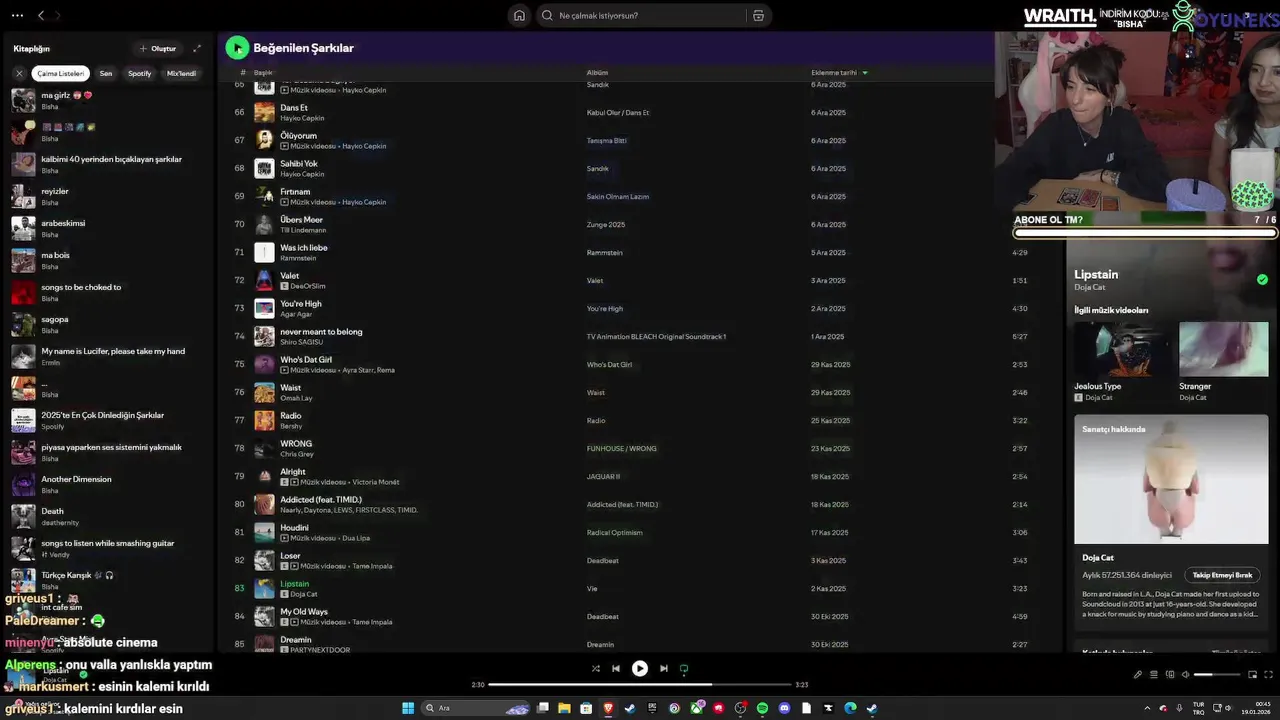Image resolution: width=1280 pixels, height=720 pixels.
Task: Skip to previous track
Action: click(616, 668)
